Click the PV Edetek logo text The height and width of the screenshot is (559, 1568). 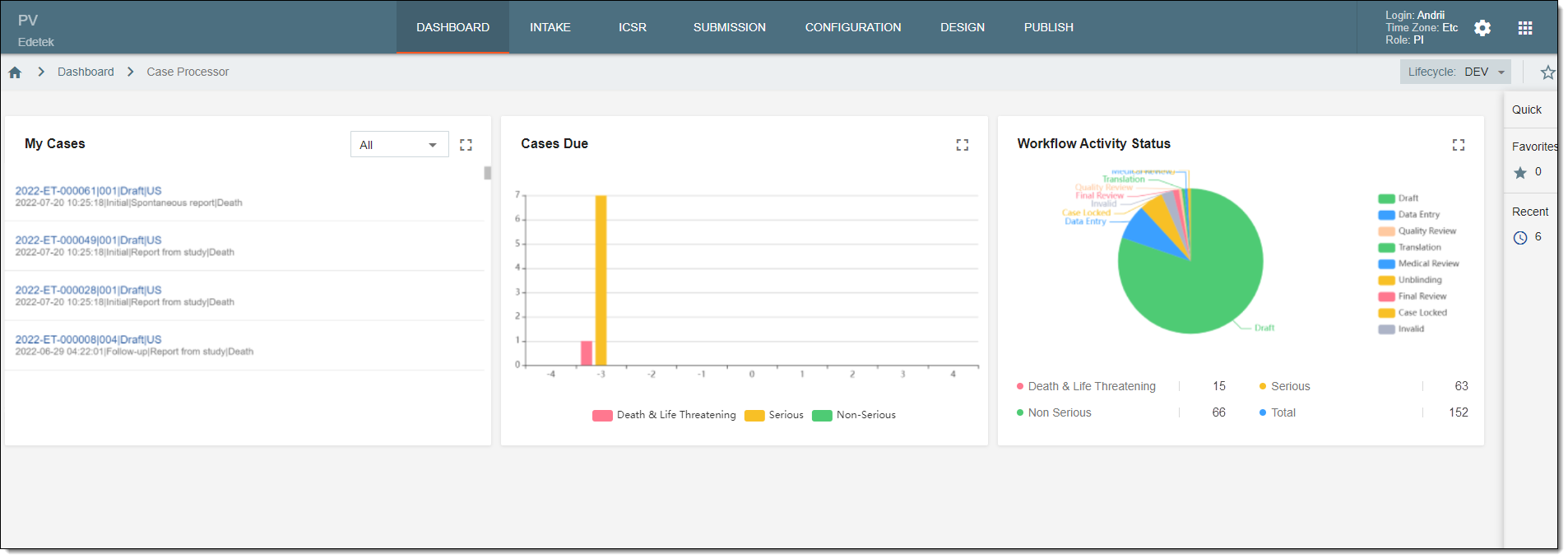coord(36,30)
